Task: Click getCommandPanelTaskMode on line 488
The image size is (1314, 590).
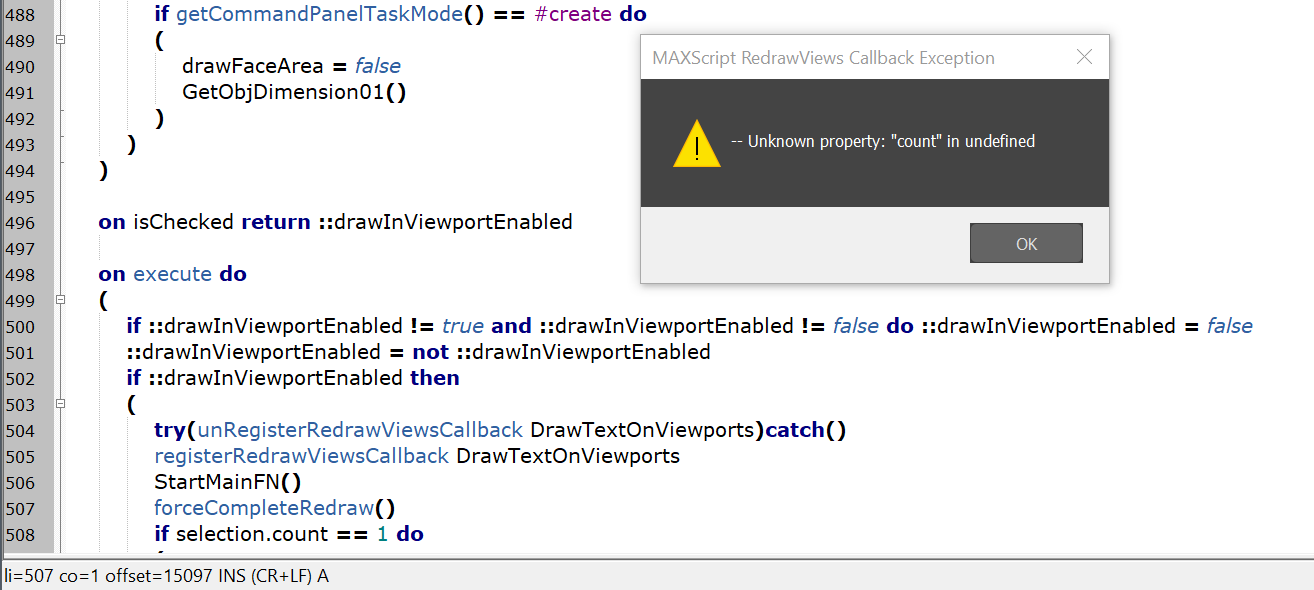Action: point(319,15)
